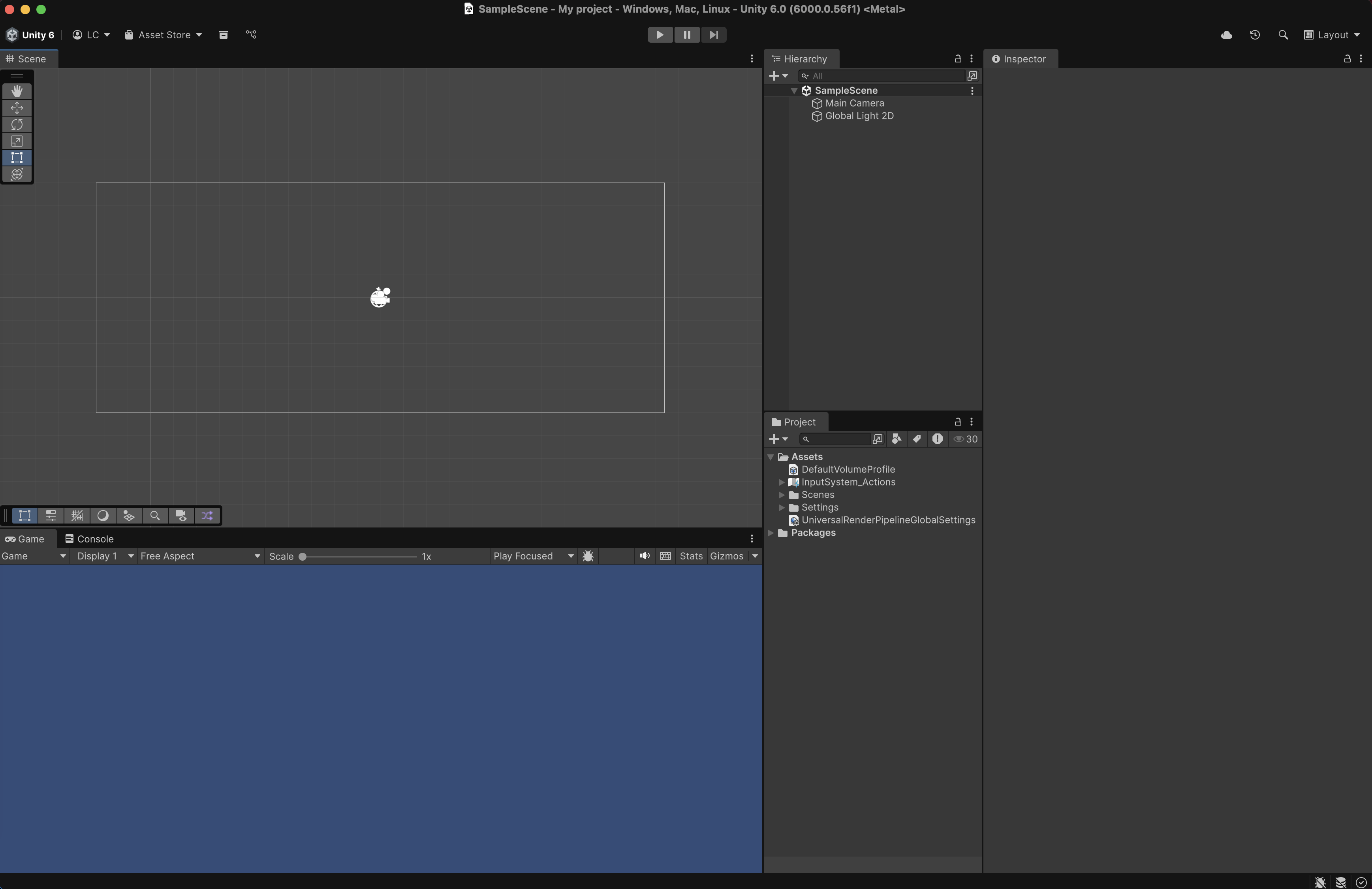Viewport: 1372px width, 889px height.
Task: Select Main Camera in Hierarchy
Action: pos(854,103)
